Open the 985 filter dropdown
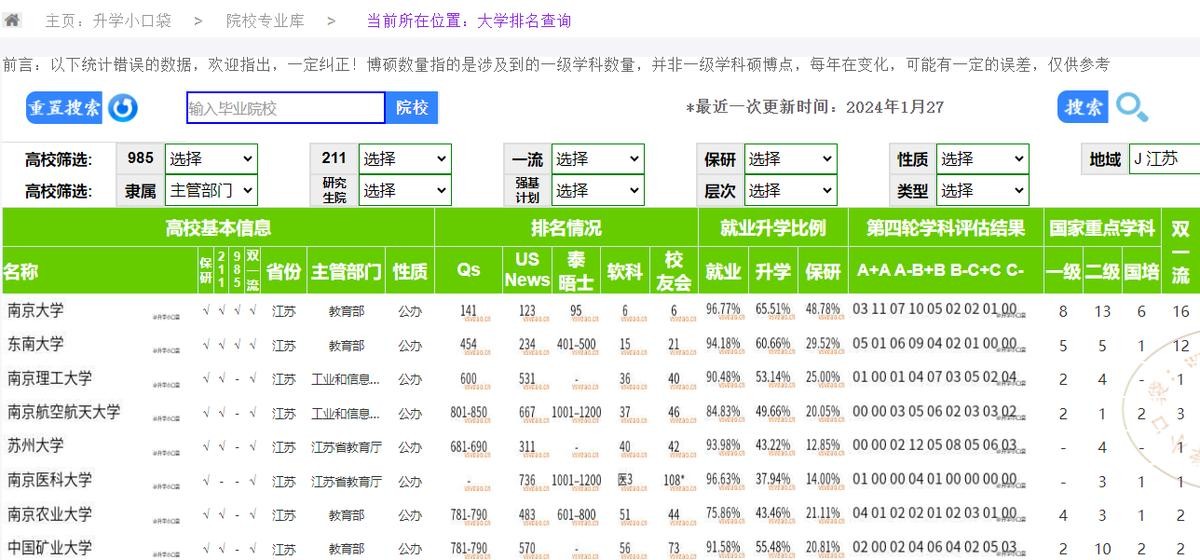This screenshot has width=1200, height=560. pos(210,159)
